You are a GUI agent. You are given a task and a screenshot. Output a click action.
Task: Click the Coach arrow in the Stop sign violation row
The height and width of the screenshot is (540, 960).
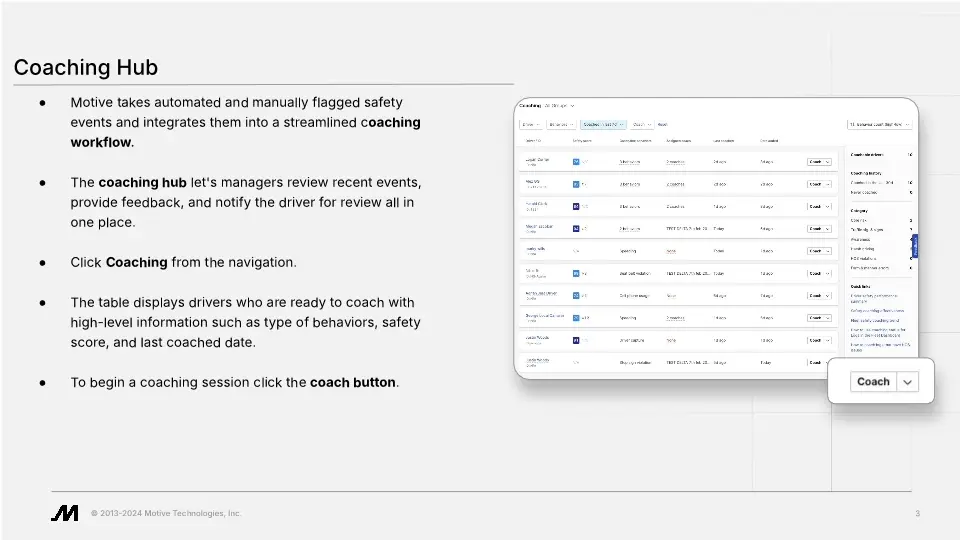828,363
